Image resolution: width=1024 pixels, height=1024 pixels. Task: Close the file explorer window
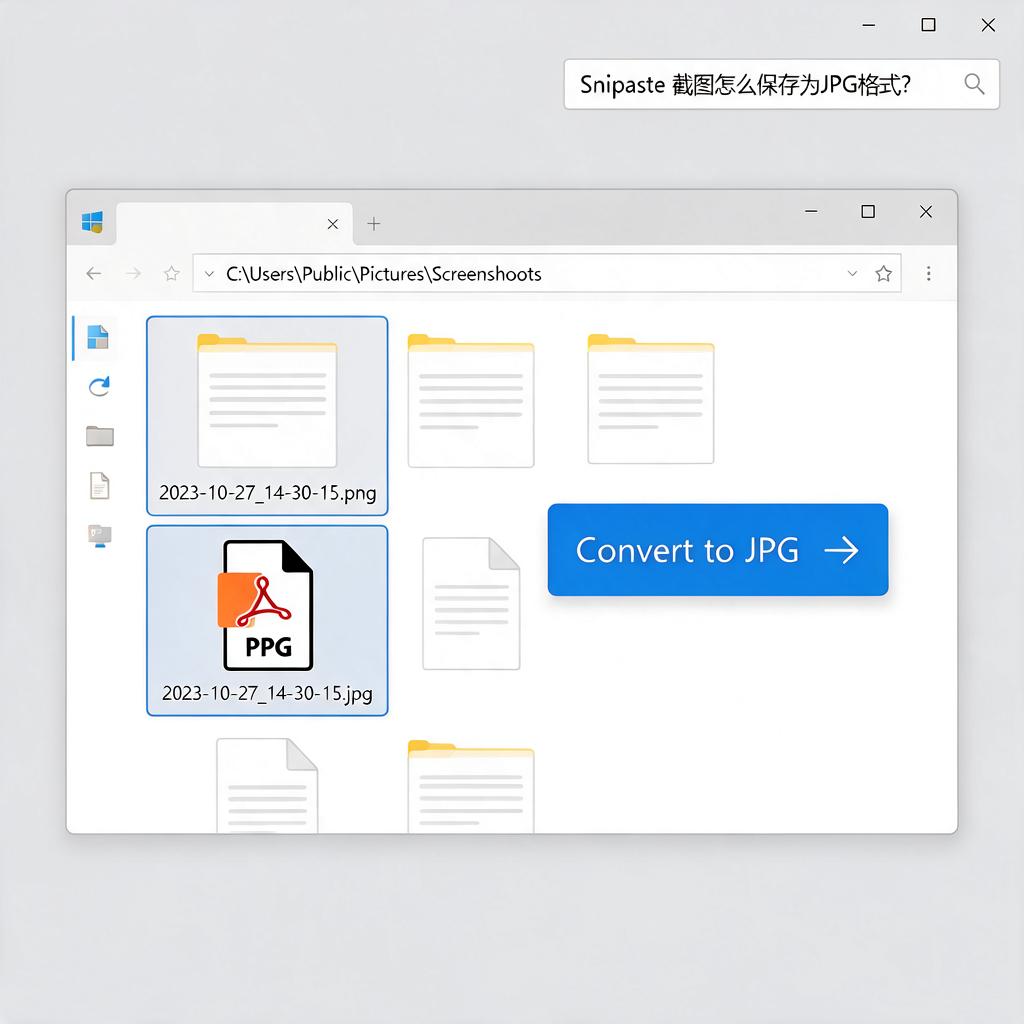(925, 212)
